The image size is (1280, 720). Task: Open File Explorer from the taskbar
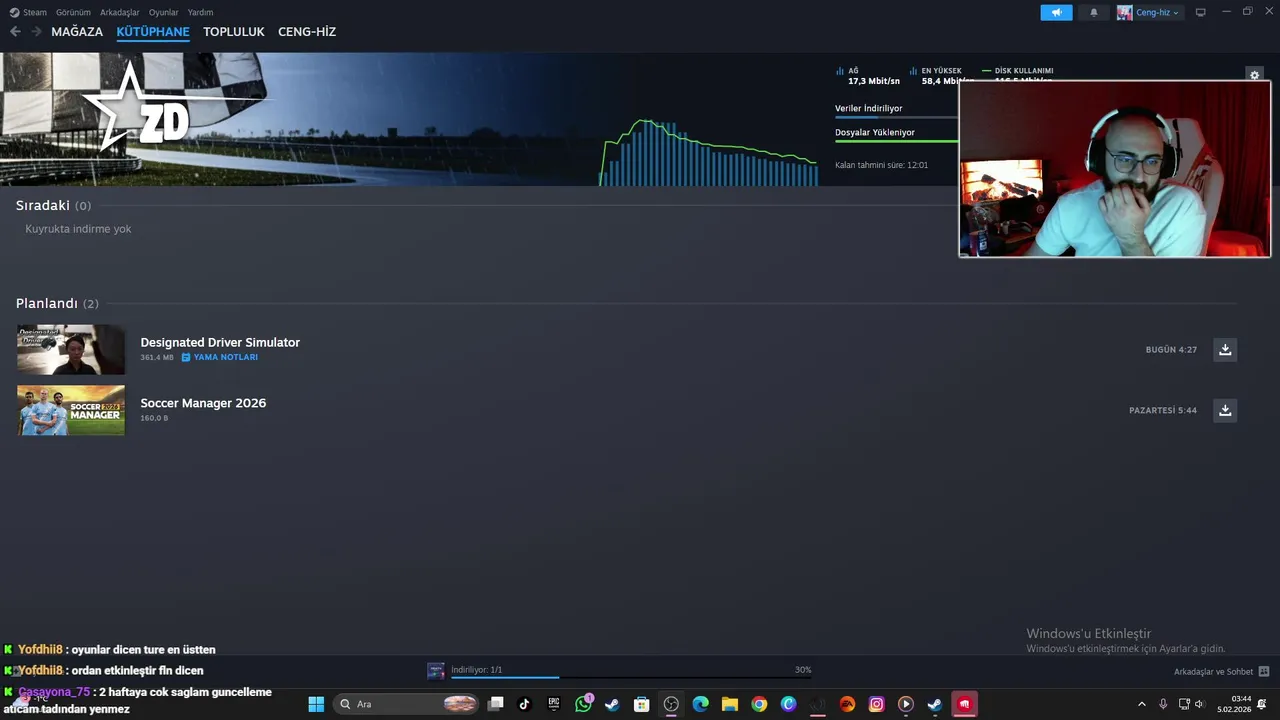730,704
